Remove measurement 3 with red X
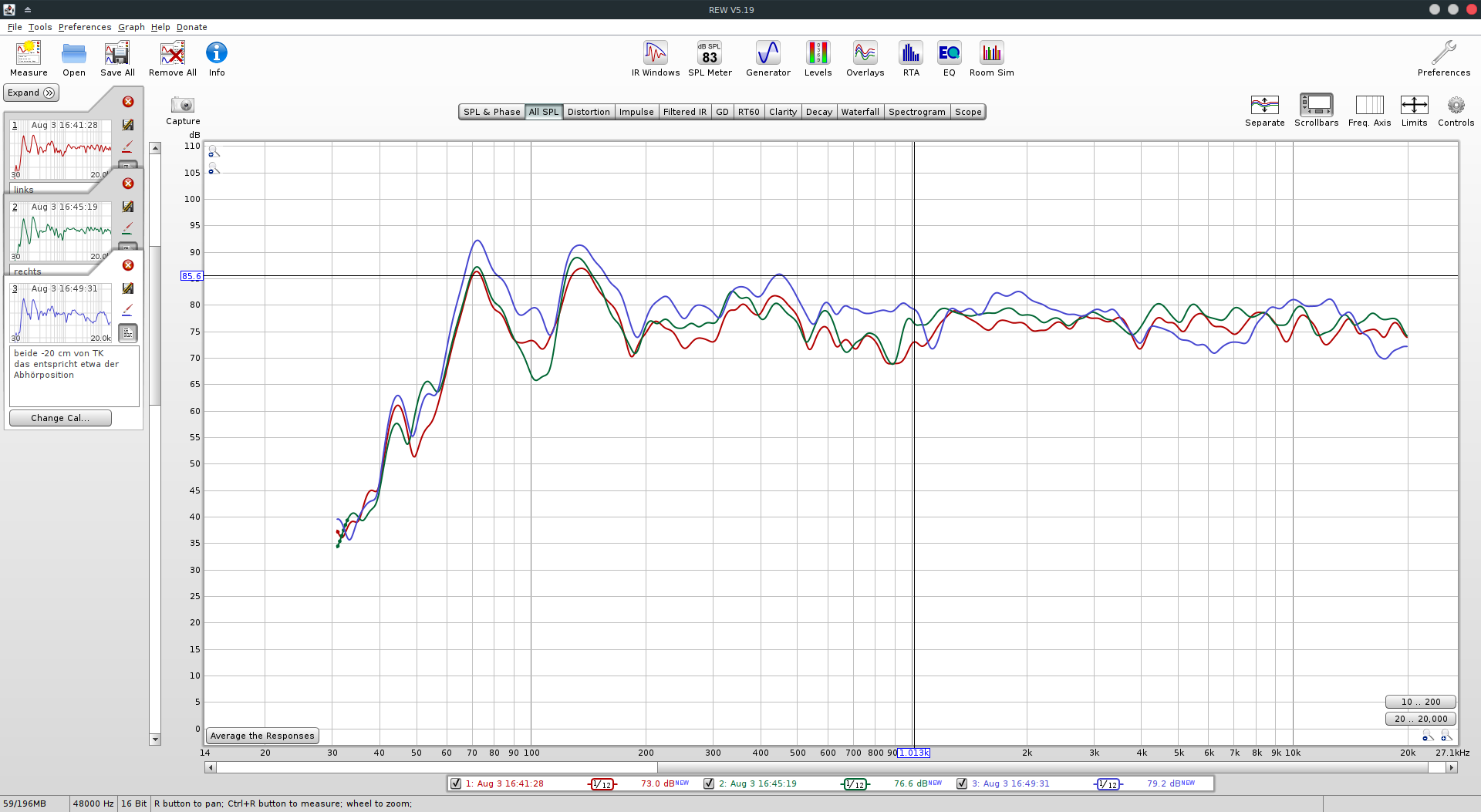This screenshot has width=1481, height=812. point(128,265)
